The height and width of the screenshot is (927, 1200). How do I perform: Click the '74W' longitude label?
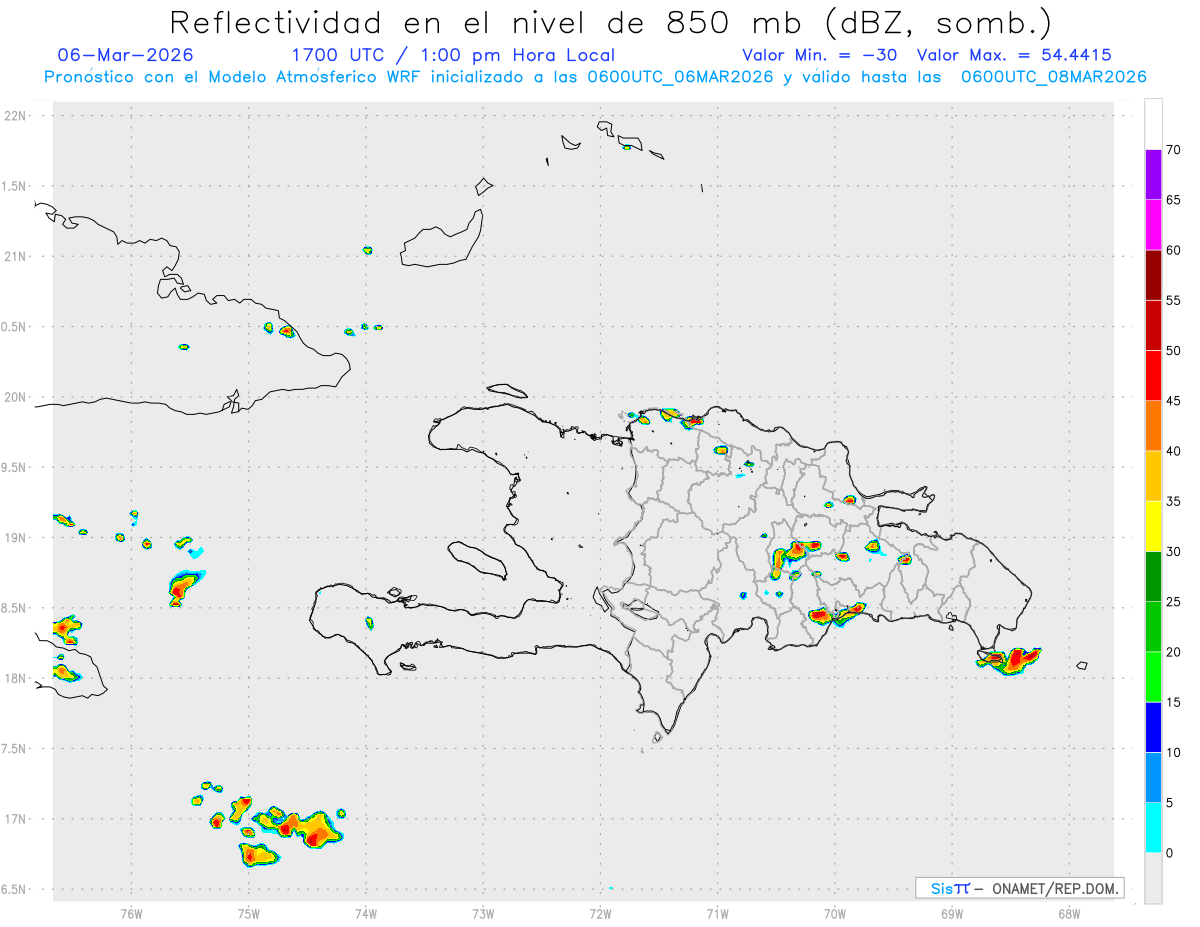tap(366, 914)
